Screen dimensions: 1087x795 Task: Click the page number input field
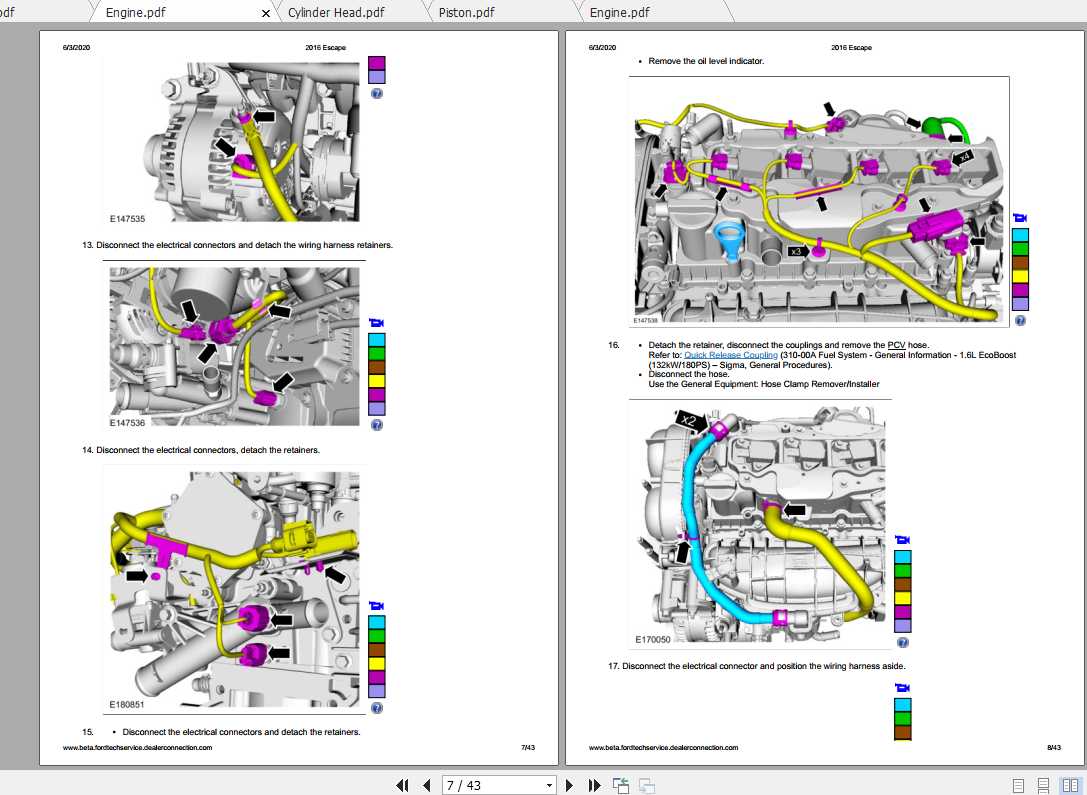490,786
